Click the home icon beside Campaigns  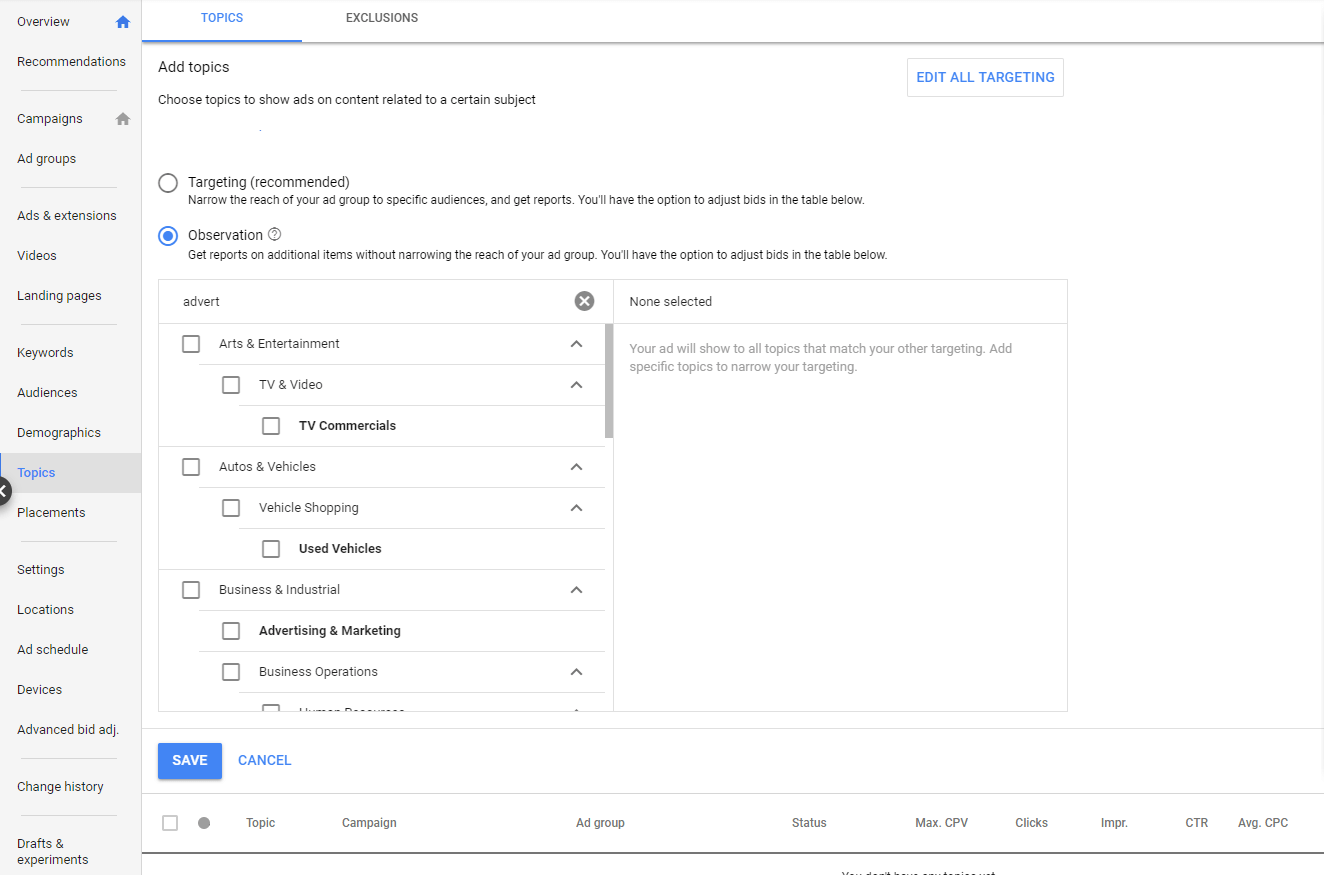click(122, 118)
